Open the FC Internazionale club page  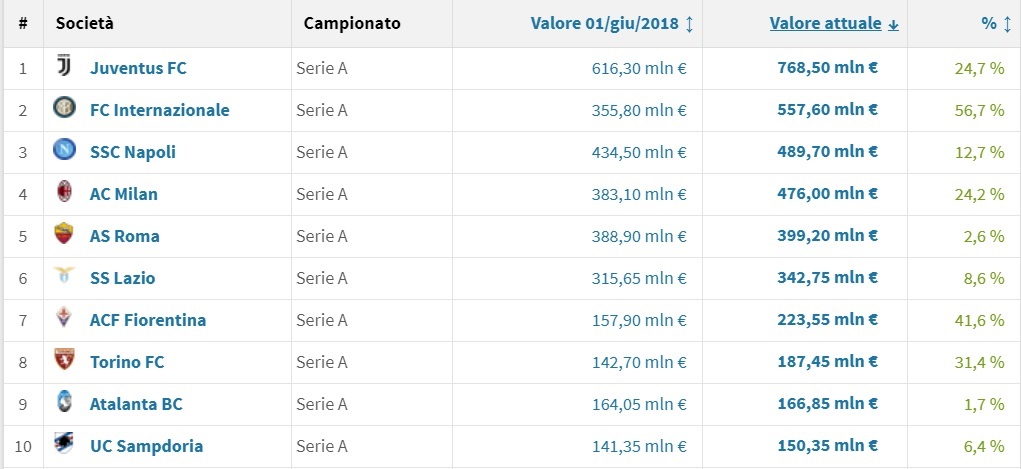click(159, 110)
